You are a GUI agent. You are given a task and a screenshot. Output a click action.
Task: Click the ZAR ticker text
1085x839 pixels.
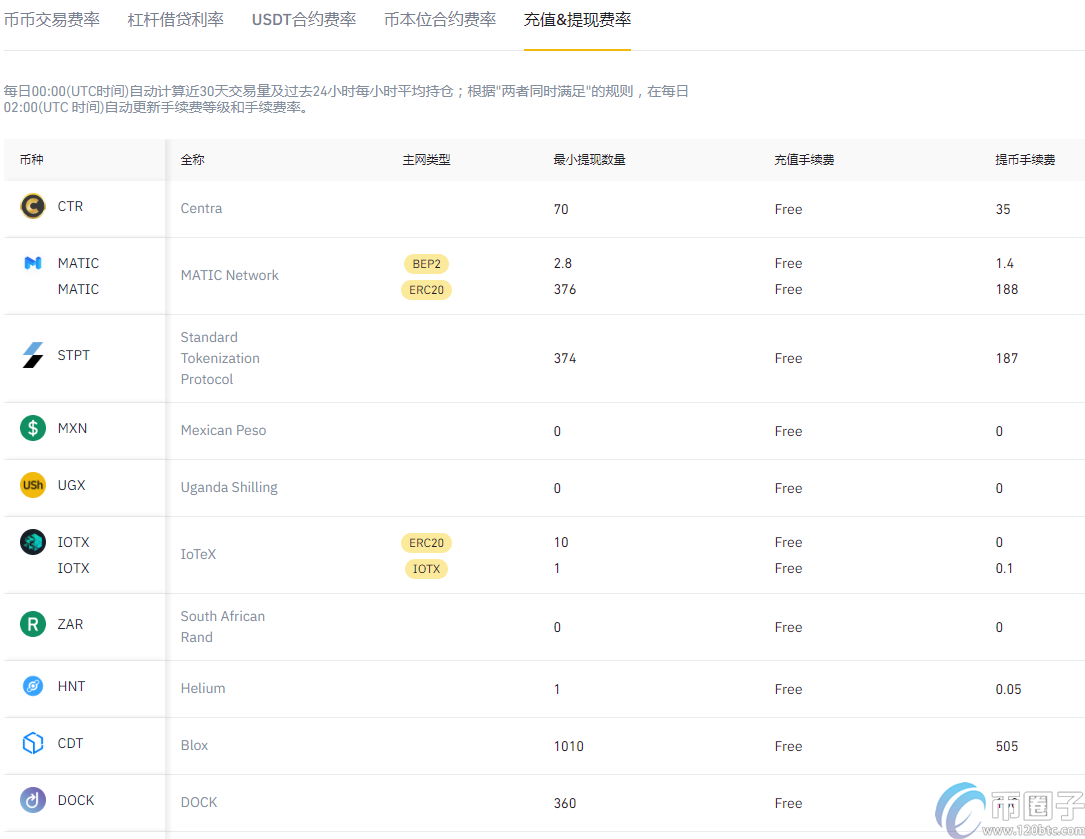click(x=70, y=624)
